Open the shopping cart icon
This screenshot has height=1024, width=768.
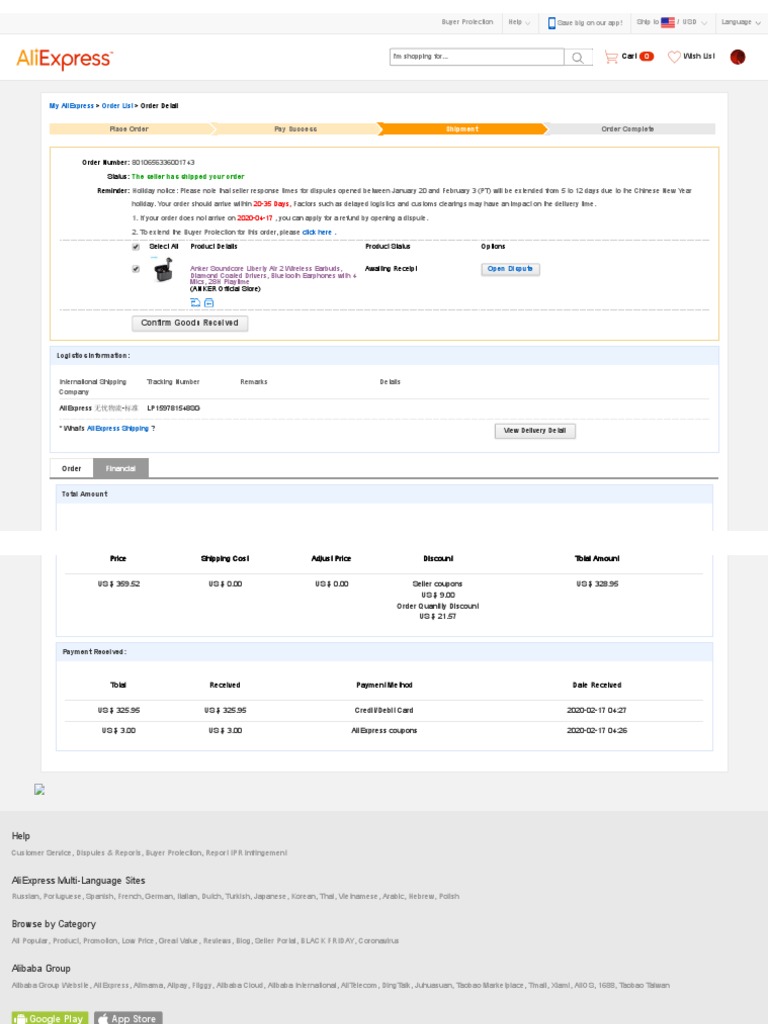click(611, 57)
